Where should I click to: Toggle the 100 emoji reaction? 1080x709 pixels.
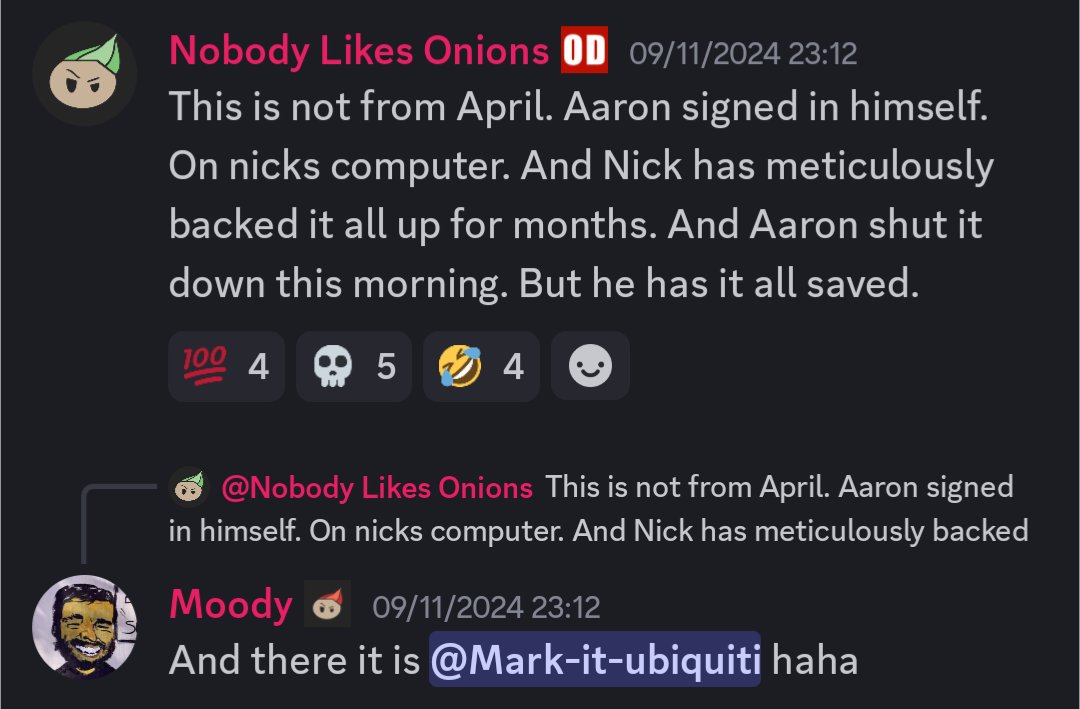[x=226, y=366]
